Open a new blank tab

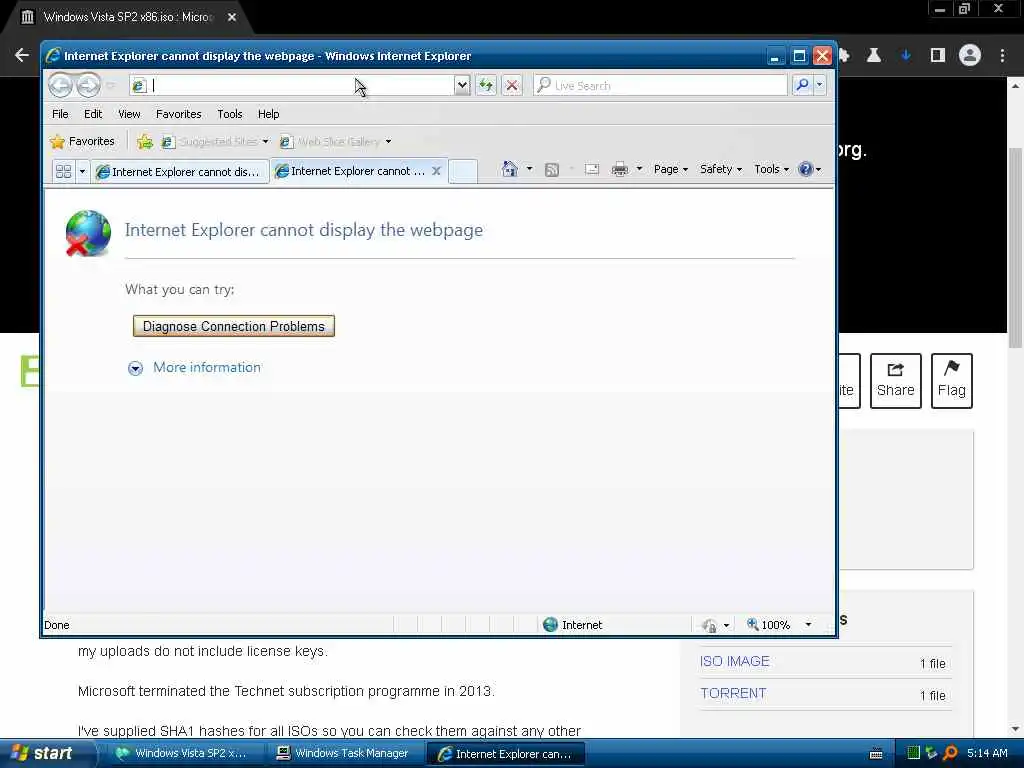pyautogui.click(x=463, y=171)
